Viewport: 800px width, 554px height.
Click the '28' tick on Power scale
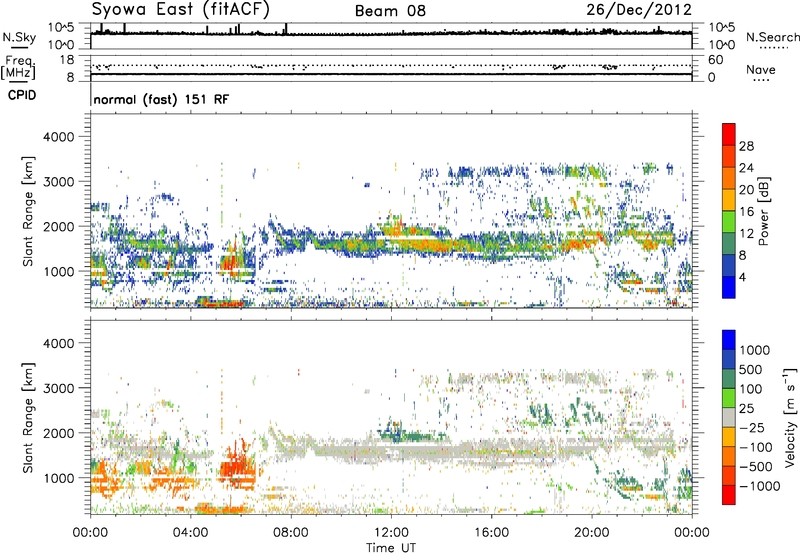coord(746,146)
